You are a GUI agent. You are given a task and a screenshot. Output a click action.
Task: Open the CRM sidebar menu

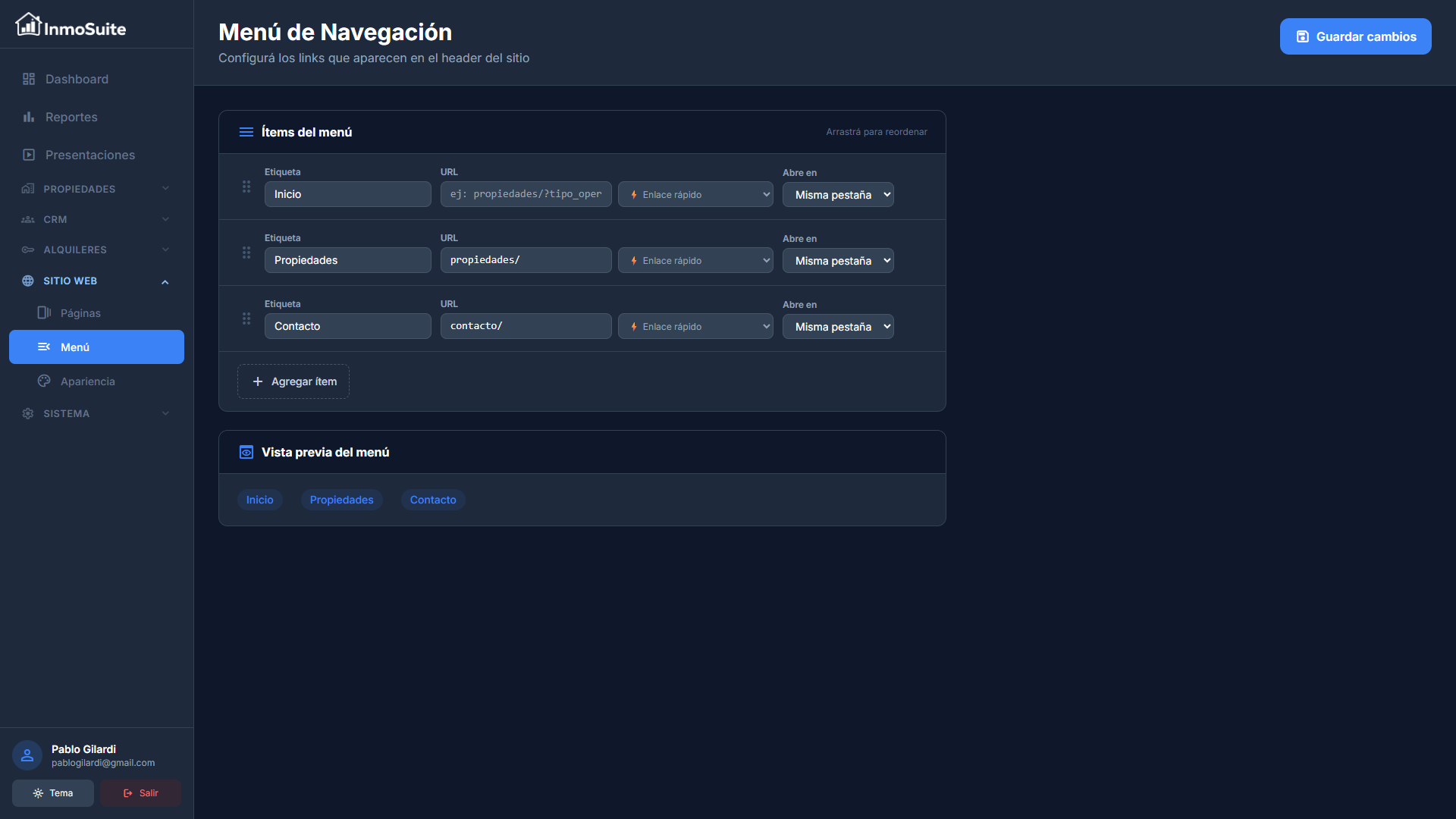[96, 219]
